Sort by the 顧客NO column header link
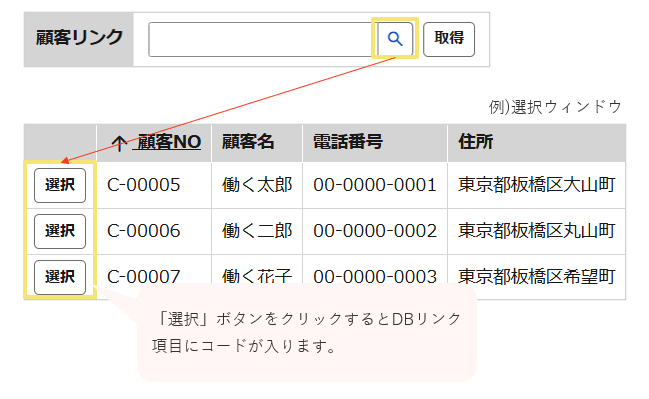649x399 pixels. [167, 142]
